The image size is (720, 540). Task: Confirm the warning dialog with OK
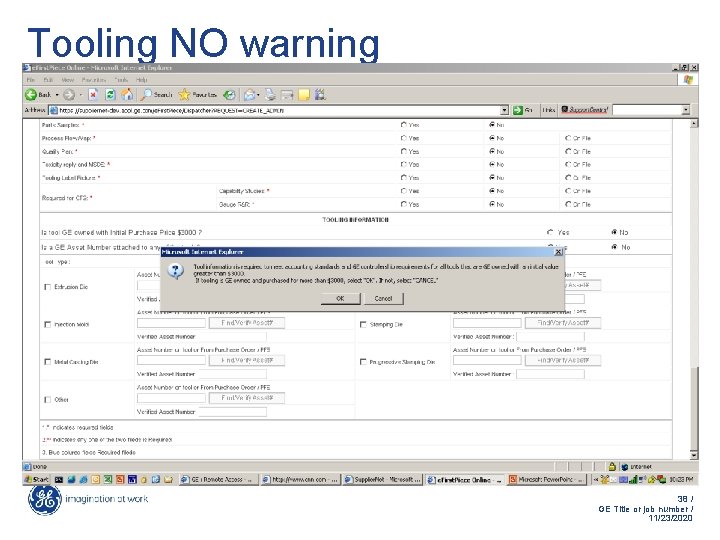(340, 298)
